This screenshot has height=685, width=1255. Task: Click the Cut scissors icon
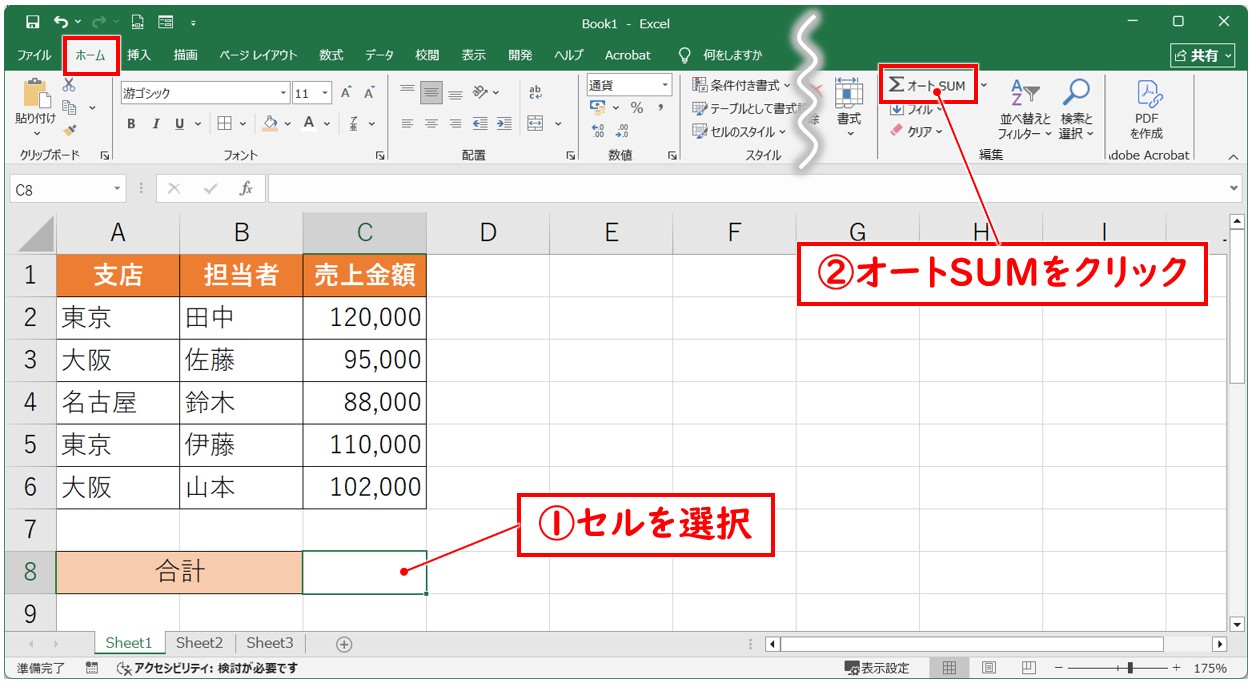pyautogui.click(x=69, y=87)
